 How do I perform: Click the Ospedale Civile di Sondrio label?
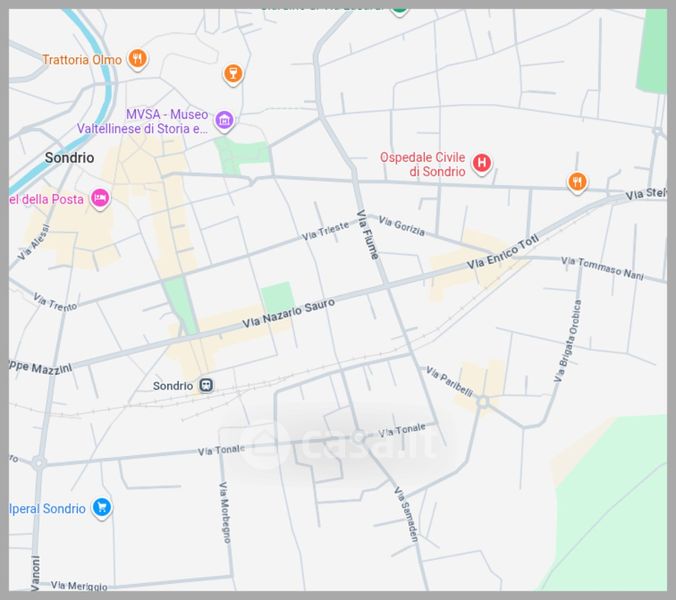tap(422, 164)
